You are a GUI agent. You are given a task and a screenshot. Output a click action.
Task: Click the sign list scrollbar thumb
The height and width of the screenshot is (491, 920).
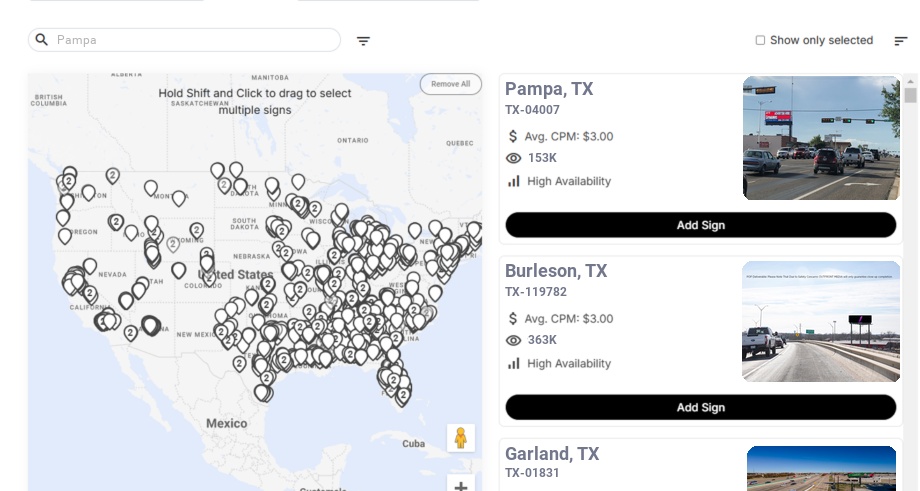click(911, 95)
